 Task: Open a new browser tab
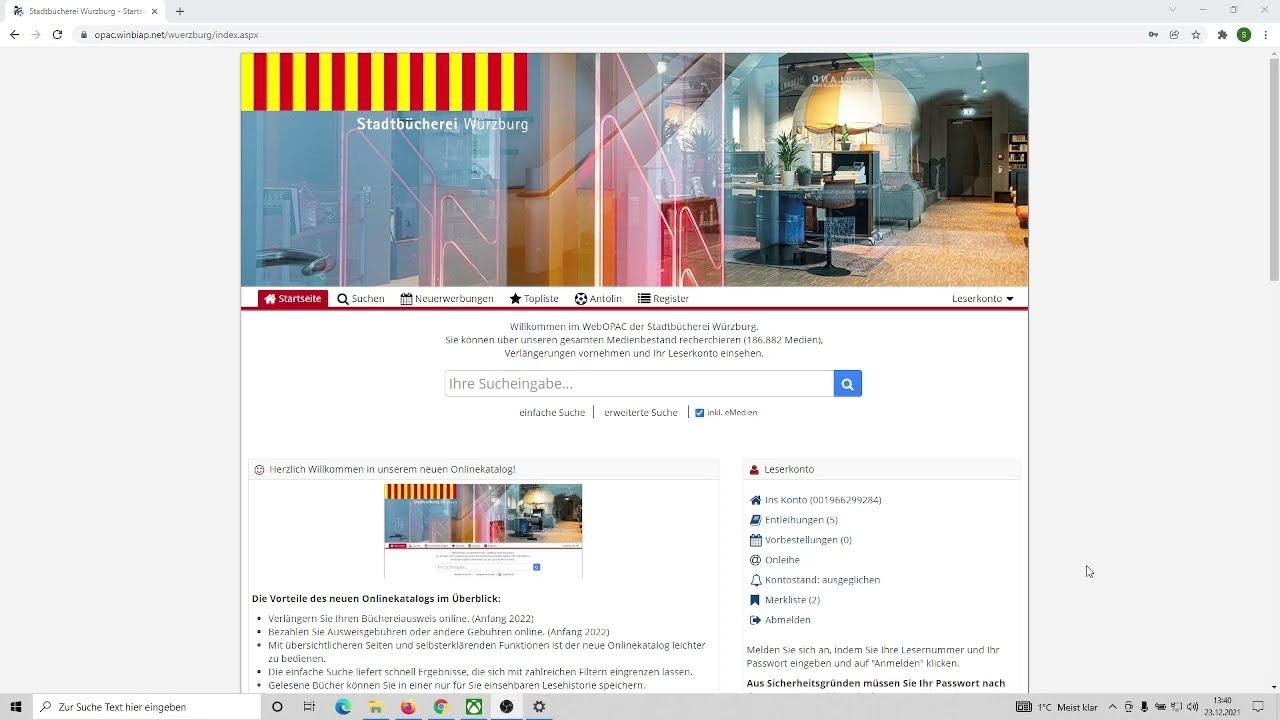[x=180, y=11]
